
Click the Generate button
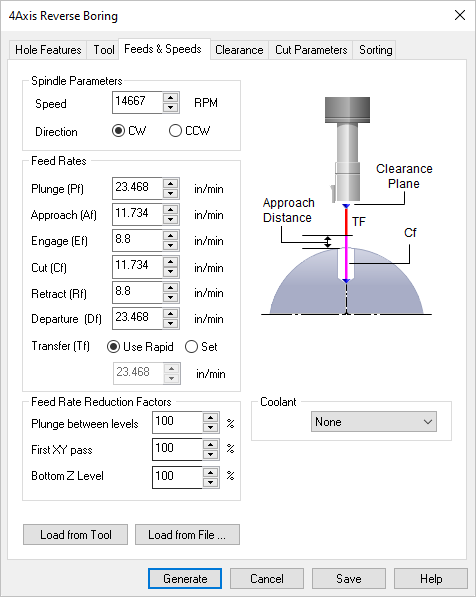(x=185, y=579)
